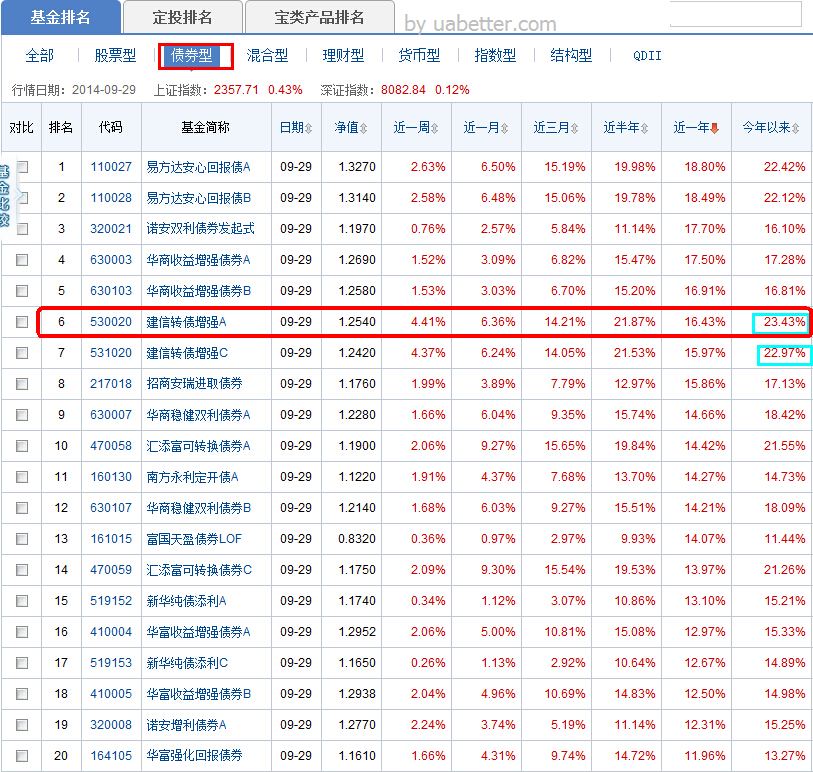Open the 新华纯债添利A fund page

pos(186,601)
